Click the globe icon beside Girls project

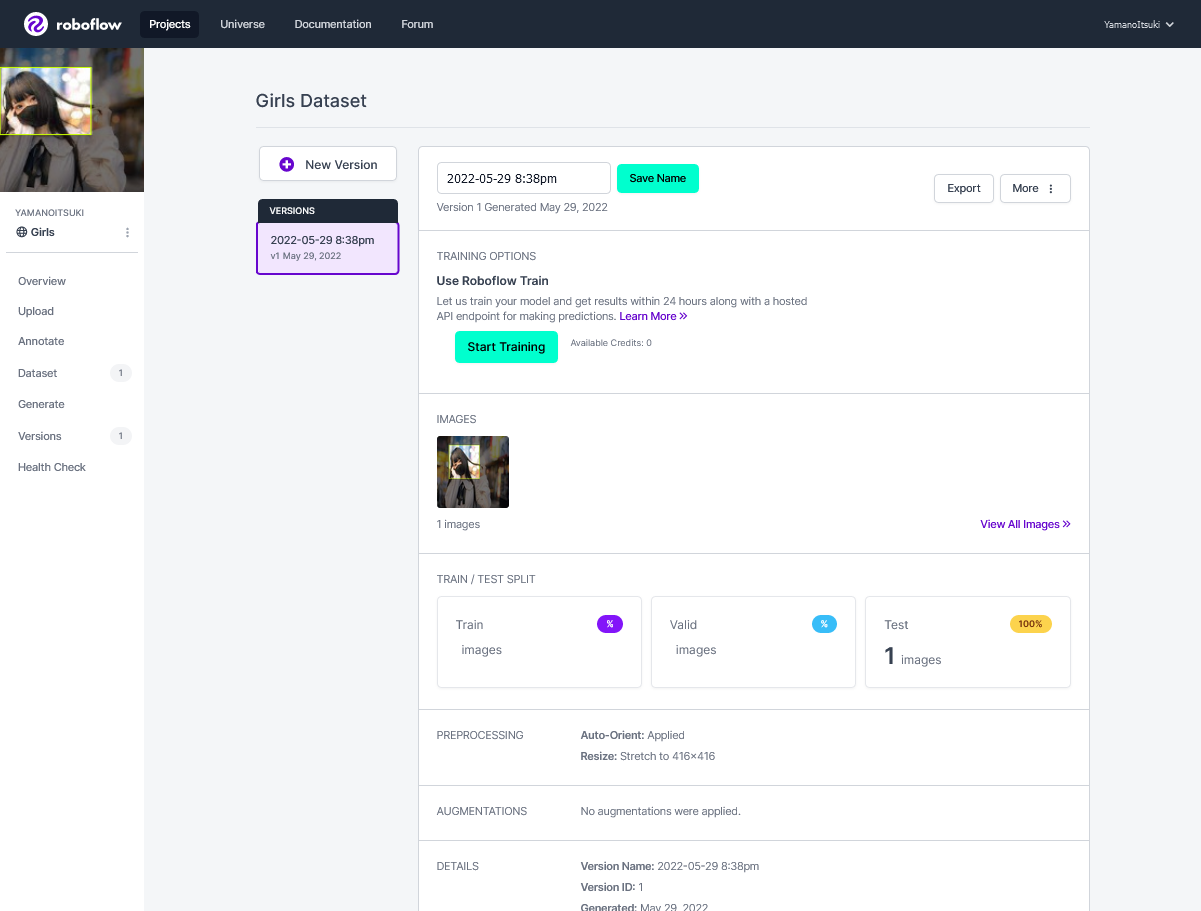[x=22, y=232]
